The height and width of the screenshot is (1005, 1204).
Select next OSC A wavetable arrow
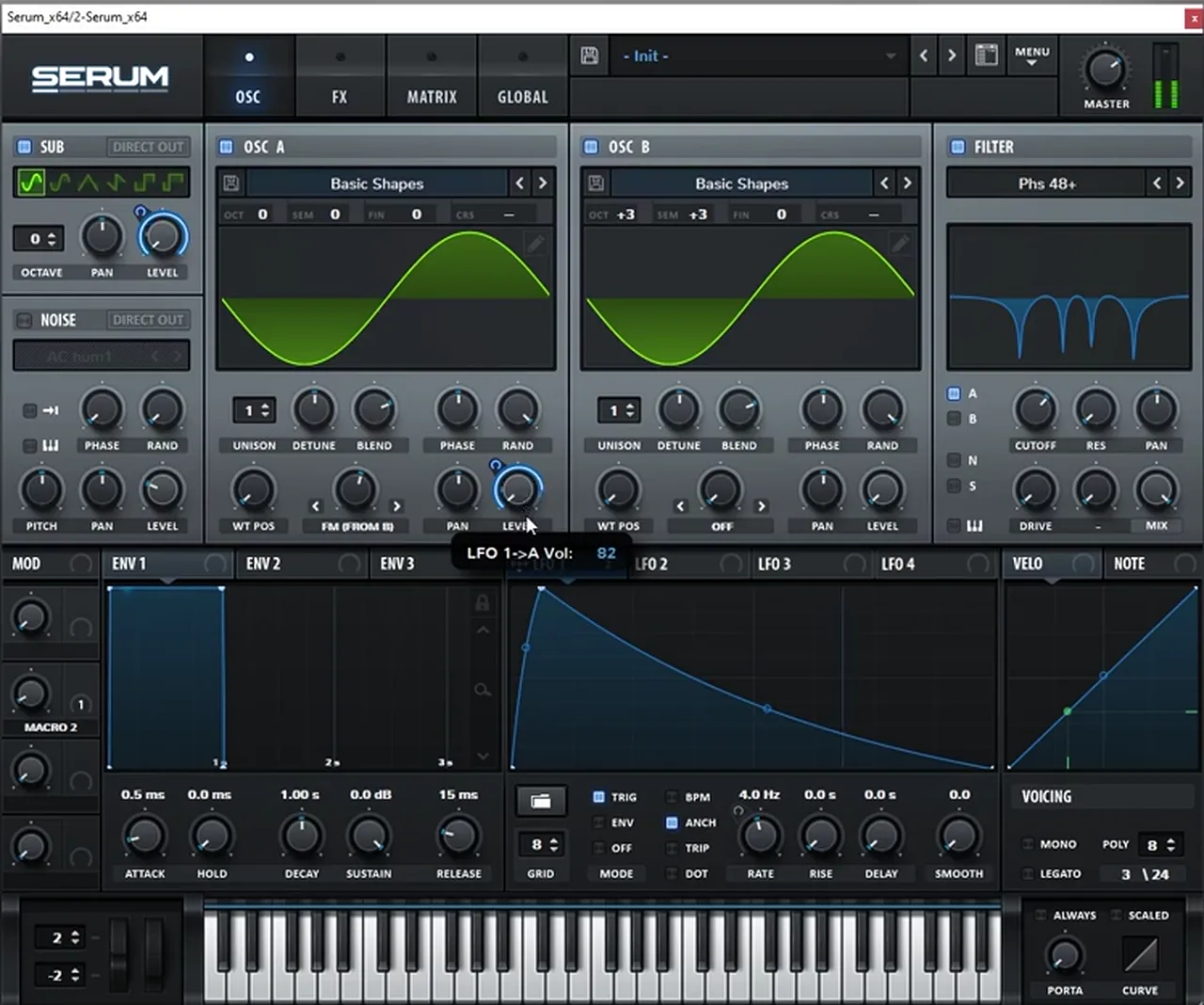point(543,183)
